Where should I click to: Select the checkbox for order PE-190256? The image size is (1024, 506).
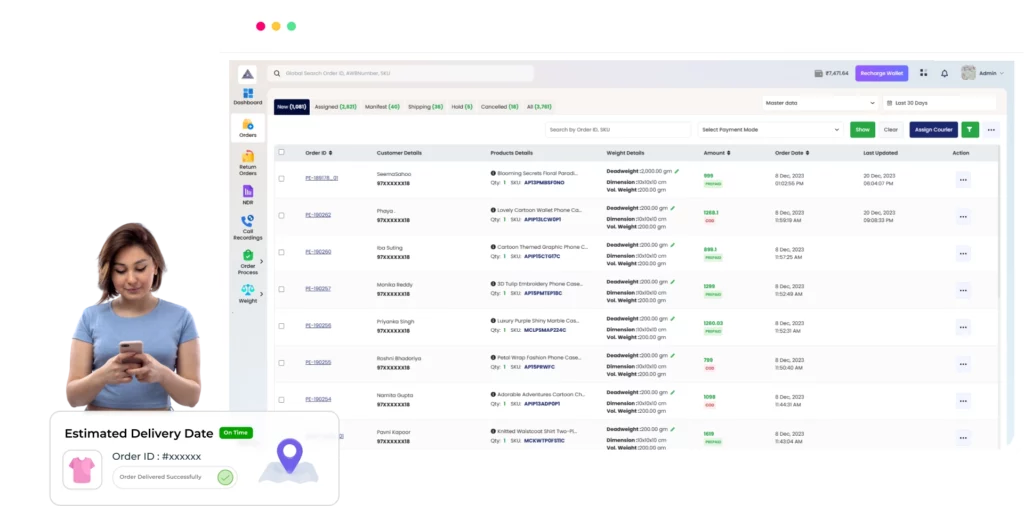click(x=281, y=326)
